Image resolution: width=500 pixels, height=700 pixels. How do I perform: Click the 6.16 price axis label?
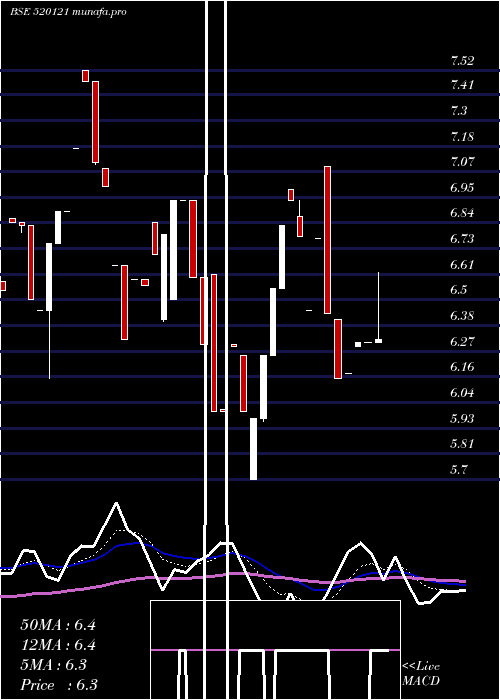click(x=462, y=367)
